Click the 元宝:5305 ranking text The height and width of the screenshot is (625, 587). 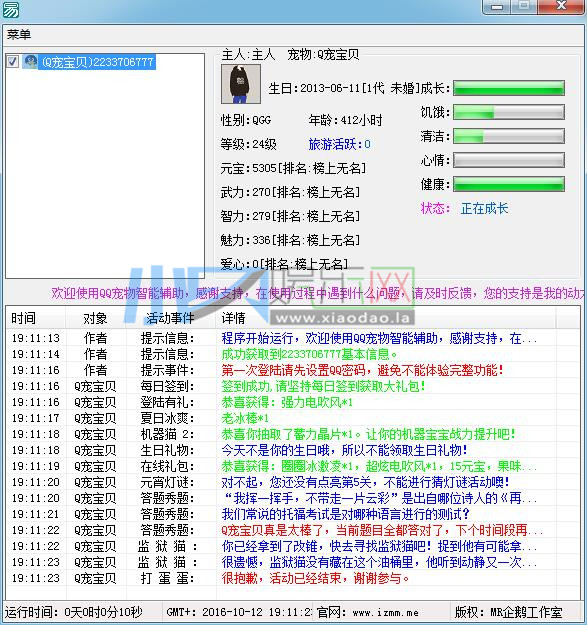pos(293,169)
